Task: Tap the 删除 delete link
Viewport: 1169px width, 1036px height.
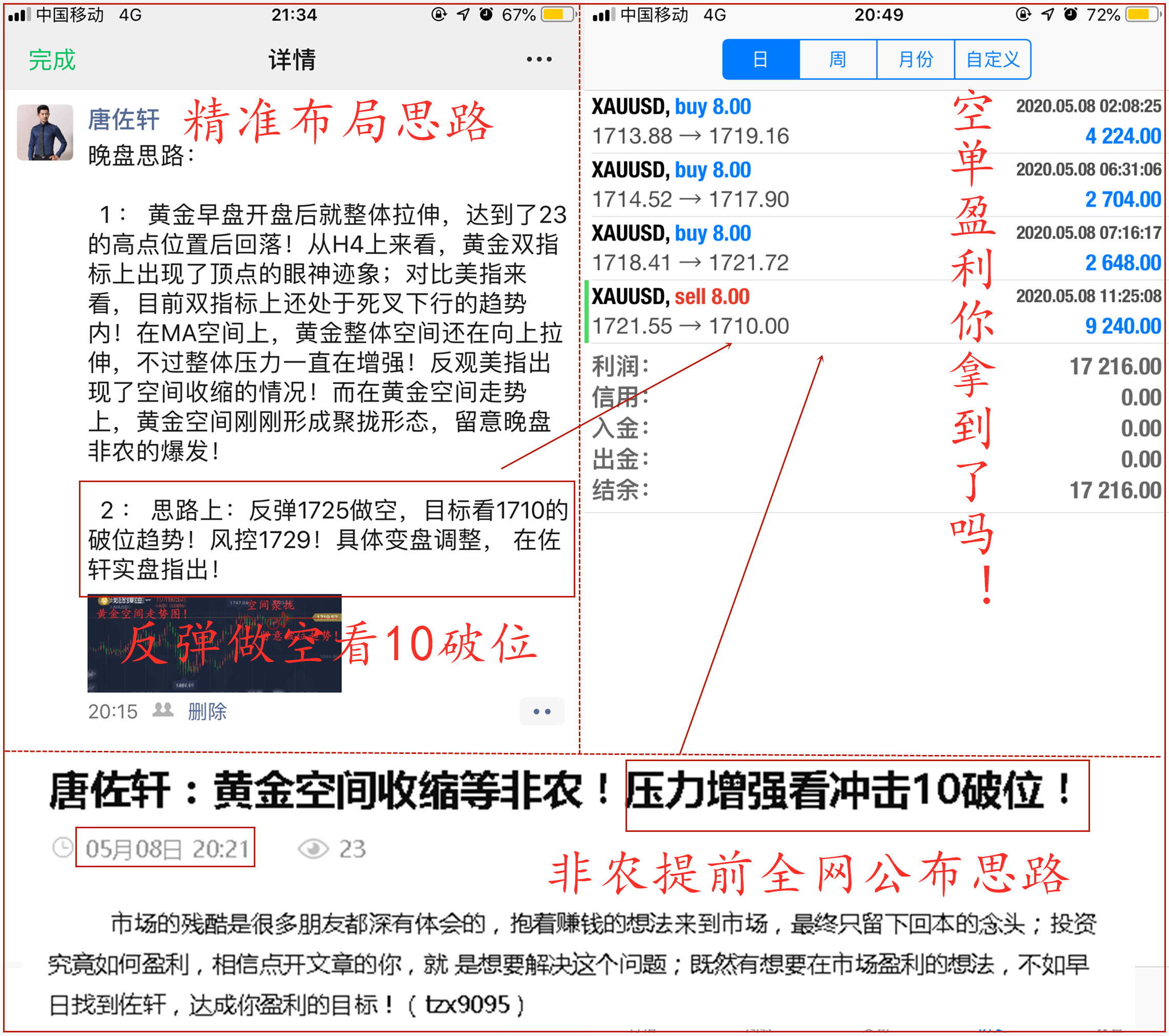Action: [x=207, y=711]
